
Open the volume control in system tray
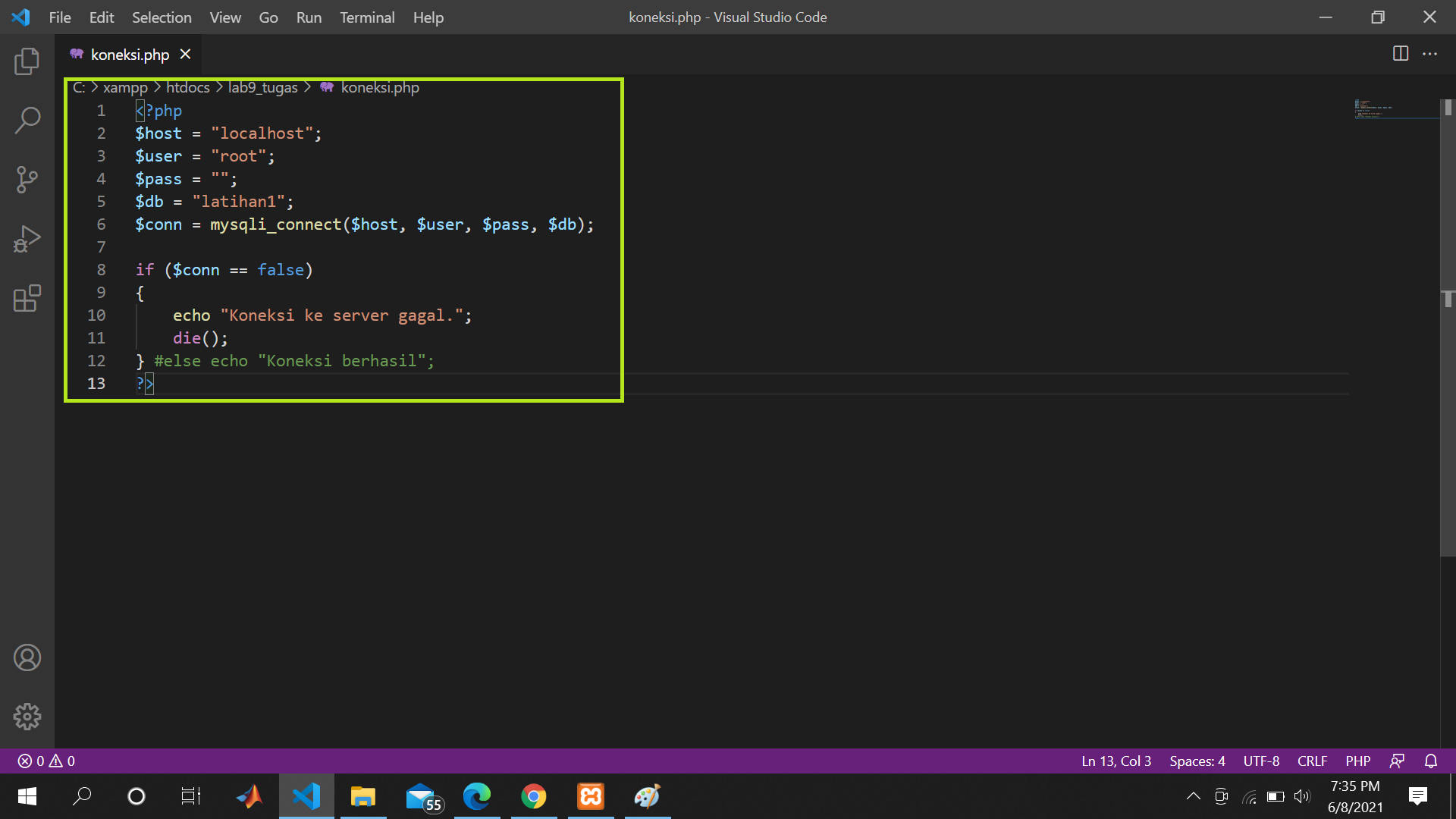point(1302,796)
